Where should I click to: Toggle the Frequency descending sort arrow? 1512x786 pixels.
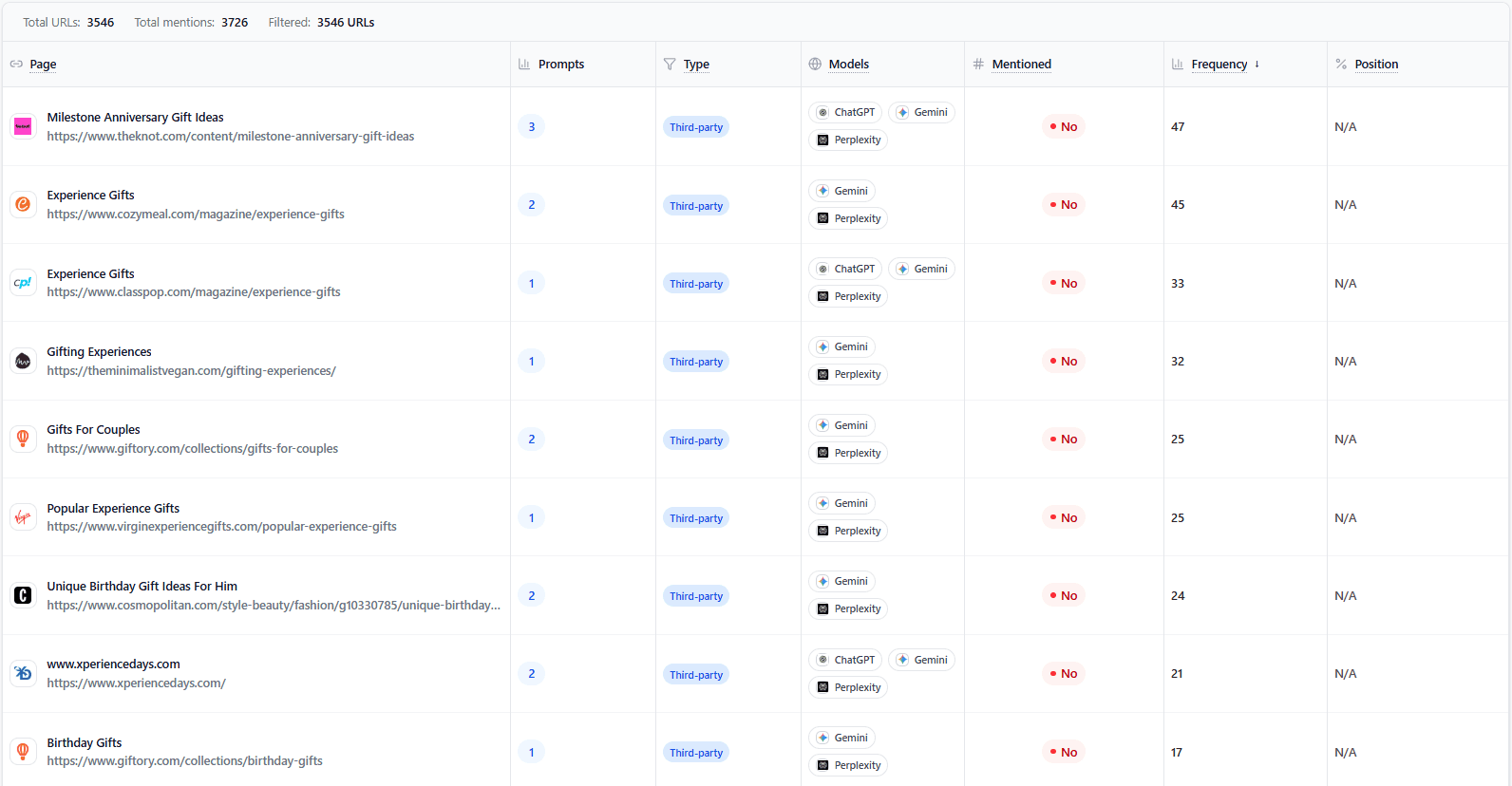coord(1257,64)
